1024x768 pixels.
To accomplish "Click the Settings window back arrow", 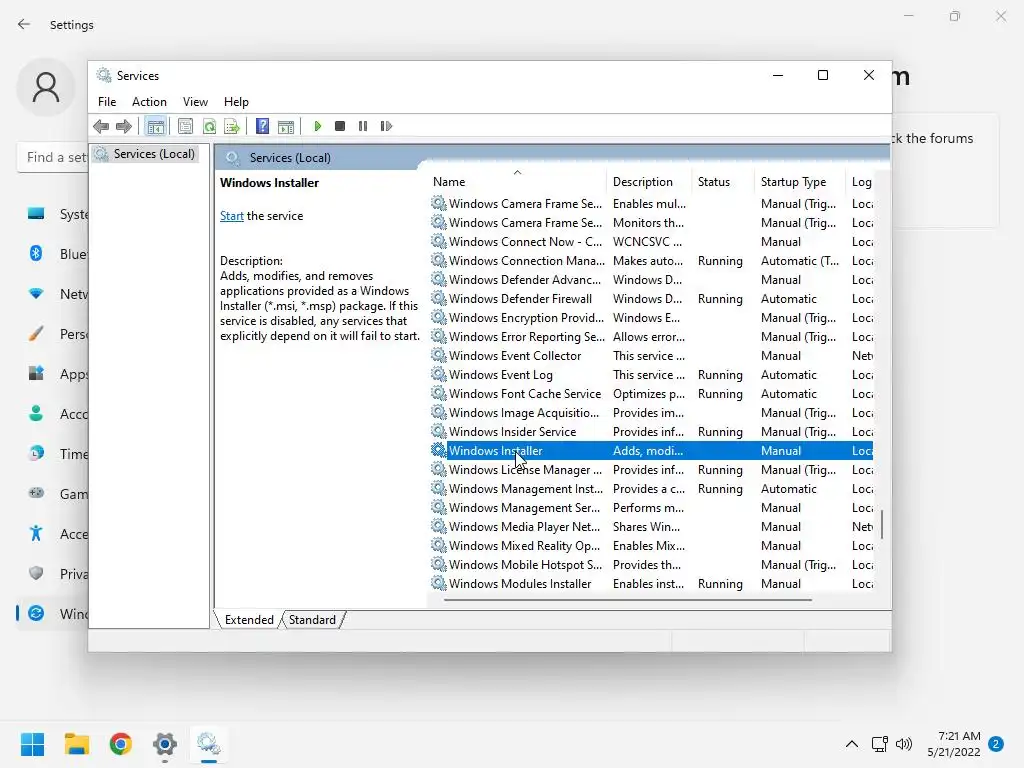I will (x=24, y=25).
